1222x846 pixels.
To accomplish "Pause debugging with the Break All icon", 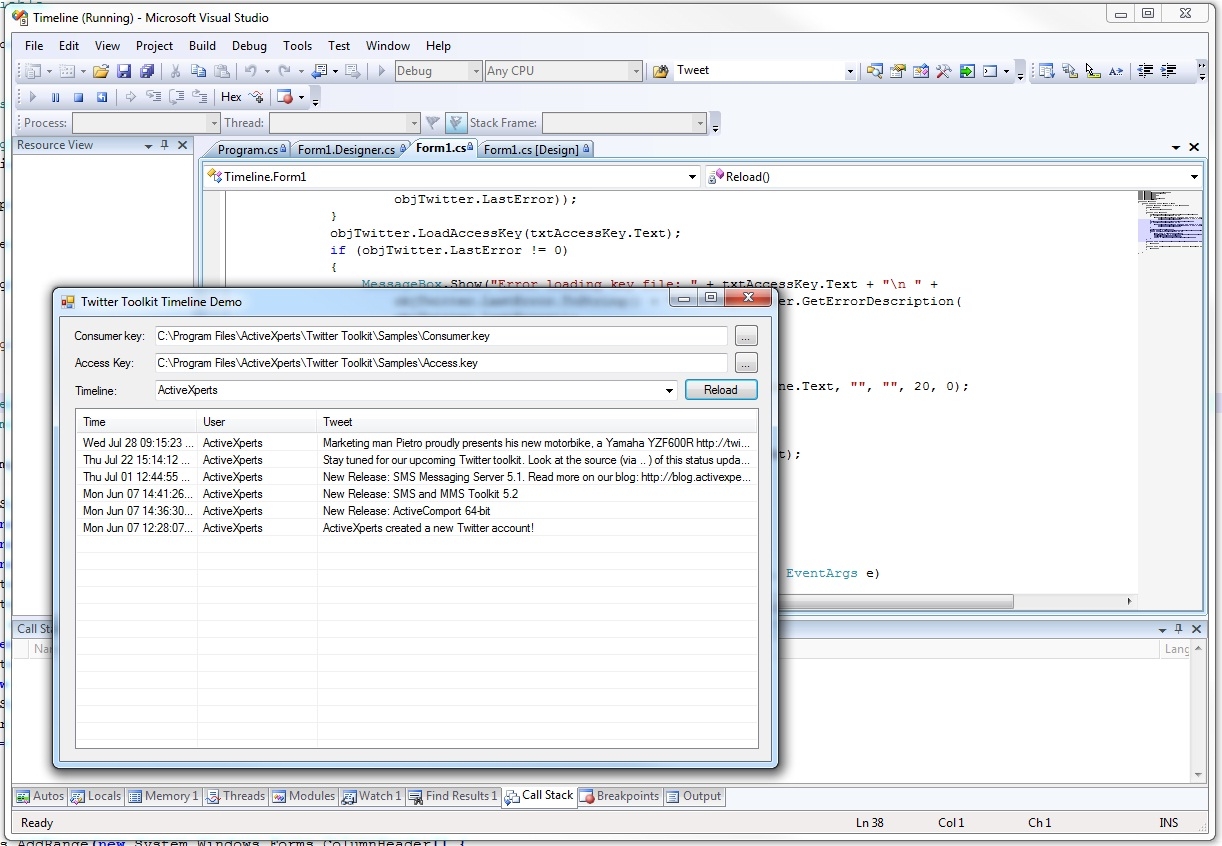I will point(55,97).
